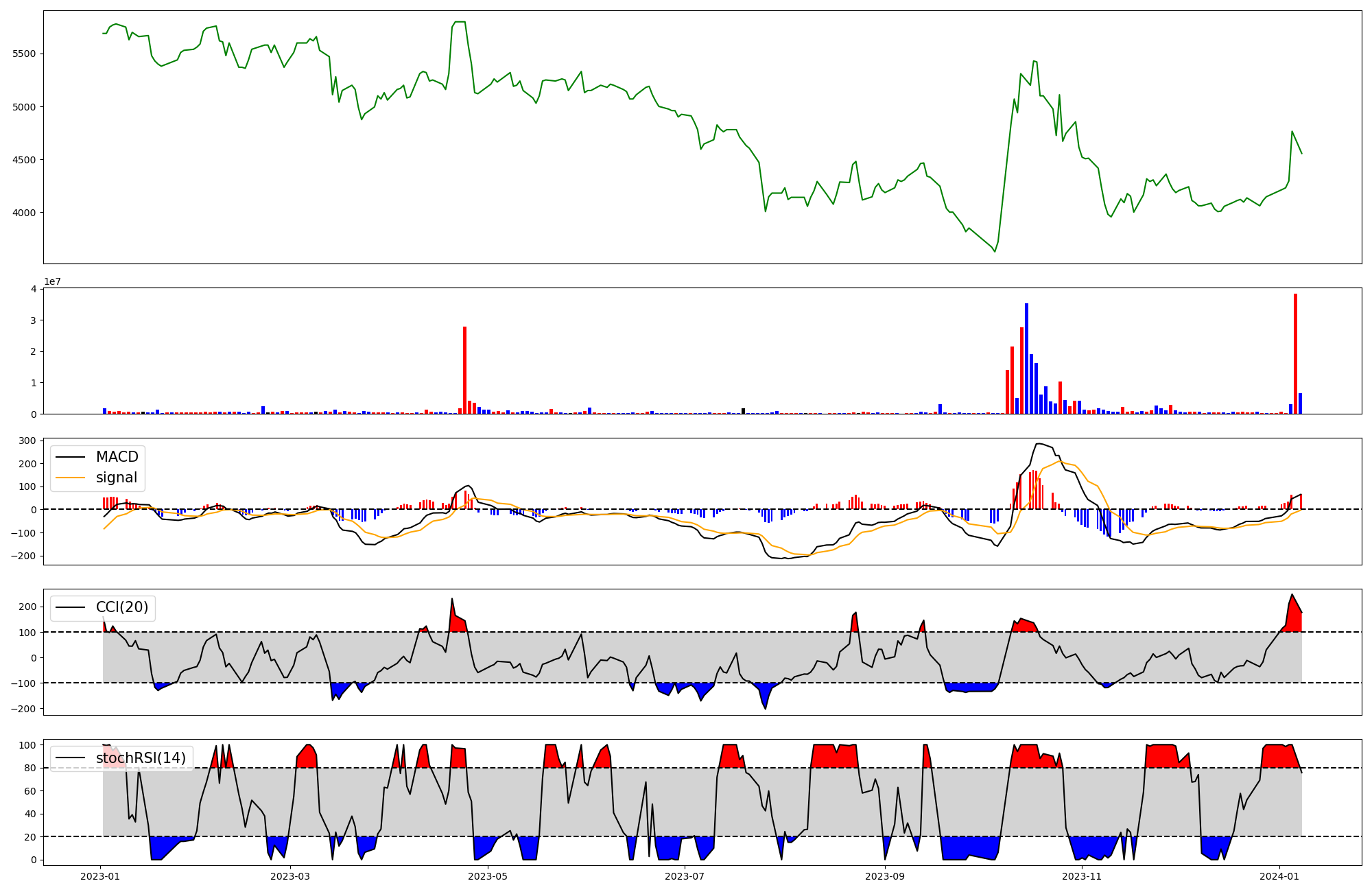The image size is (1372, 892).
Task: Click the 2023-07 date tick label
Action: (685, 876)
